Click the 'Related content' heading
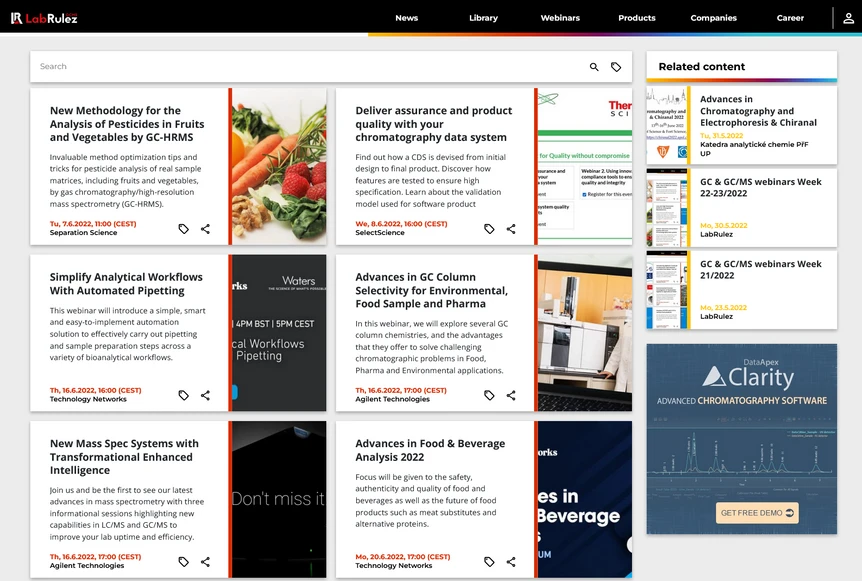 point(701,67)
